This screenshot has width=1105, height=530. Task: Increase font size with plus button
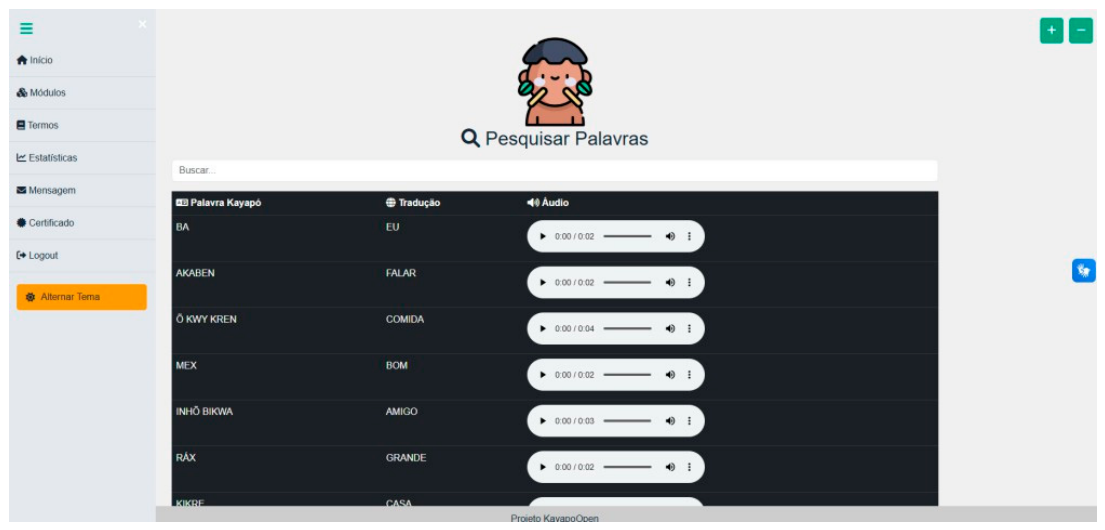coord(1051,30)
